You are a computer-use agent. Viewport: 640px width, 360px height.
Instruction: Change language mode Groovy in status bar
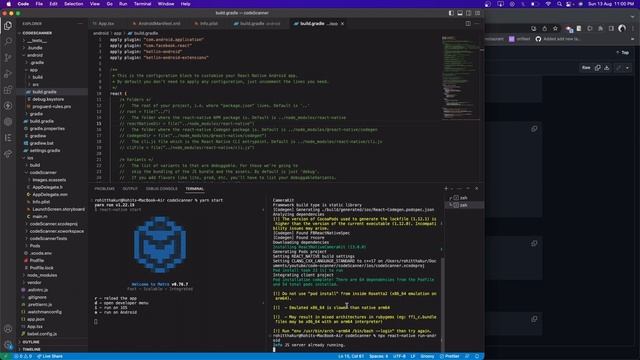click(x=427, y=356)
